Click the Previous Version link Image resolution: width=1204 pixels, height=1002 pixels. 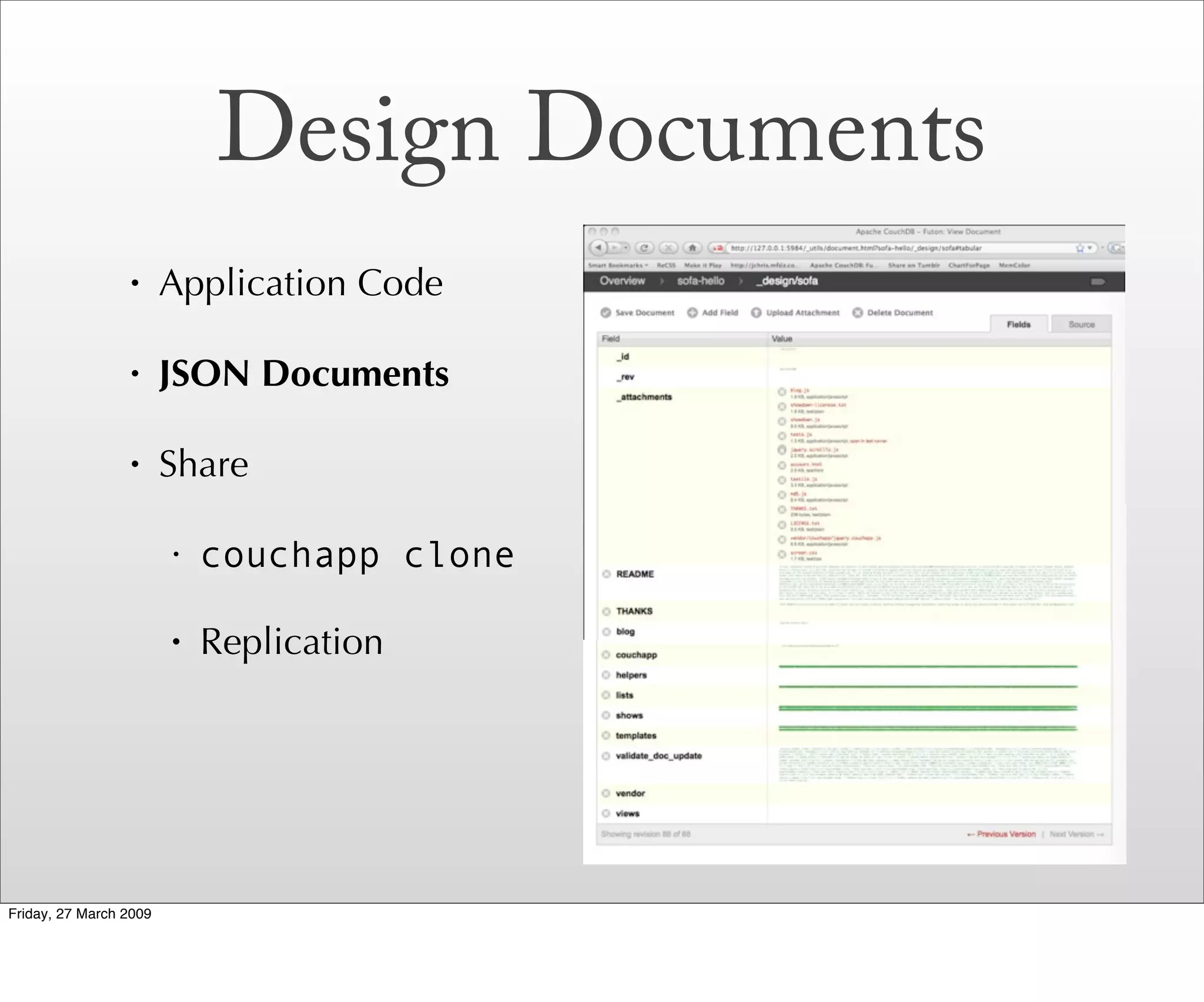coord(1001,834)
